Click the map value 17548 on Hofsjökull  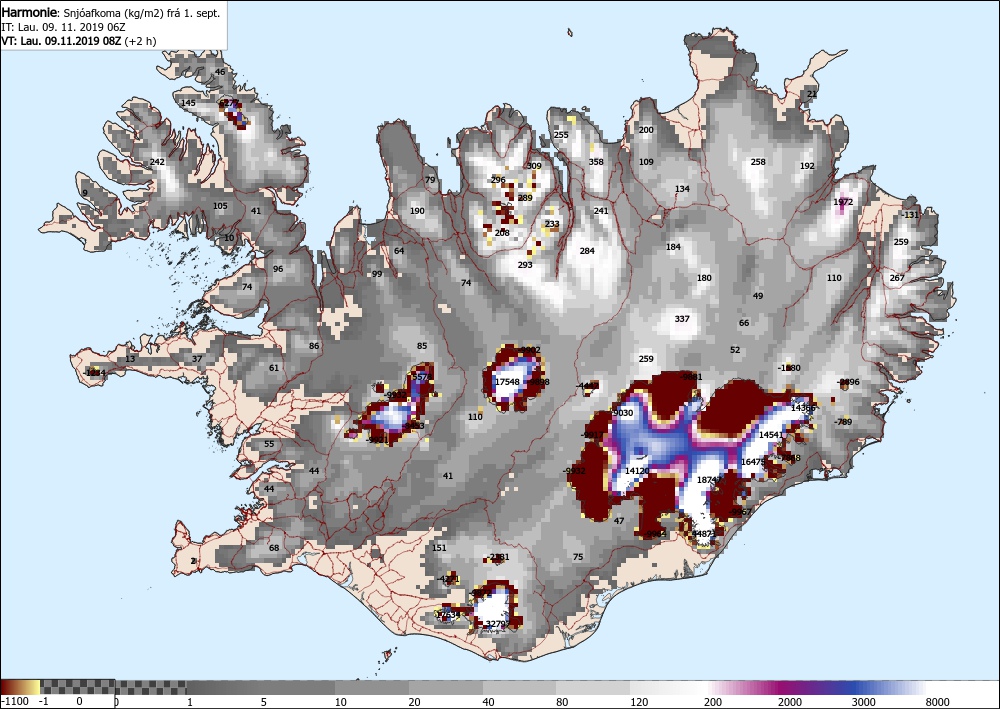[507, 382]
